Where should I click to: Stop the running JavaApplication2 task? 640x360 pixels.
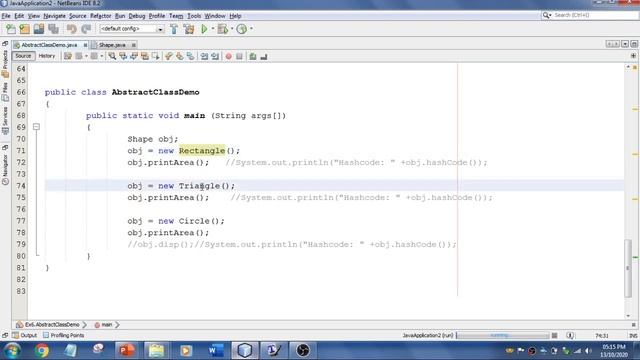[x=554, y=336]
